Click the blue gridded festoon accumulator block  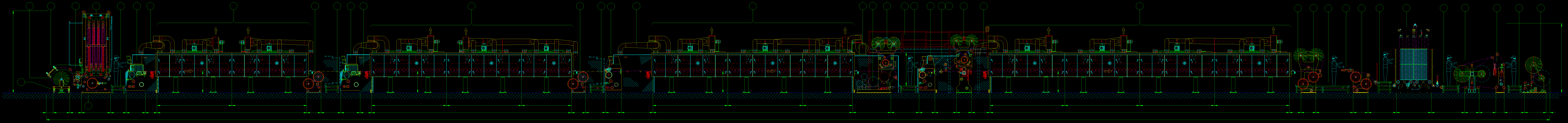(x=1413, y=64)
